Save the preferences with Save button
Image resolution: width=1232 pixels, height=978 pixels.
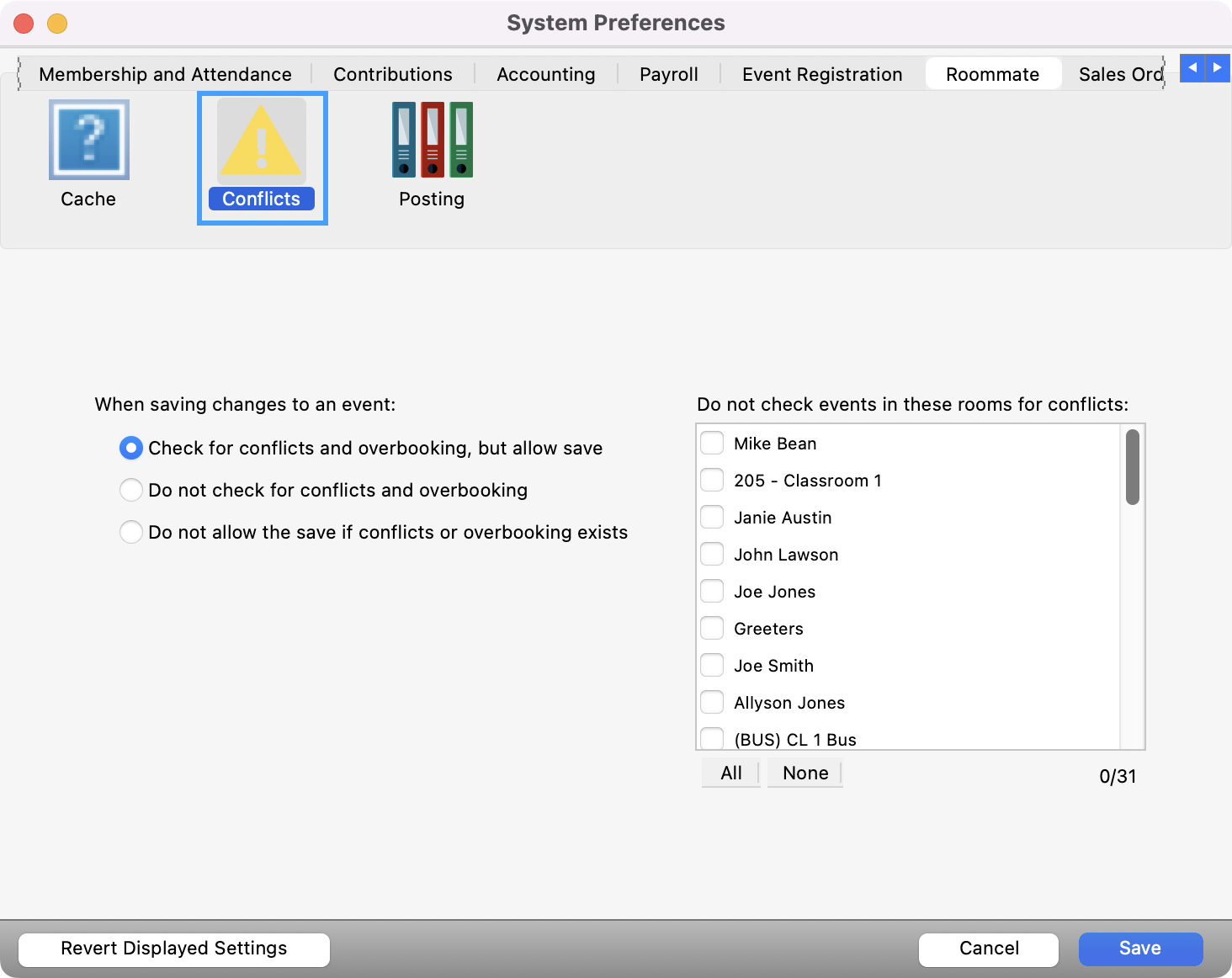click(x=1139, y=949)
